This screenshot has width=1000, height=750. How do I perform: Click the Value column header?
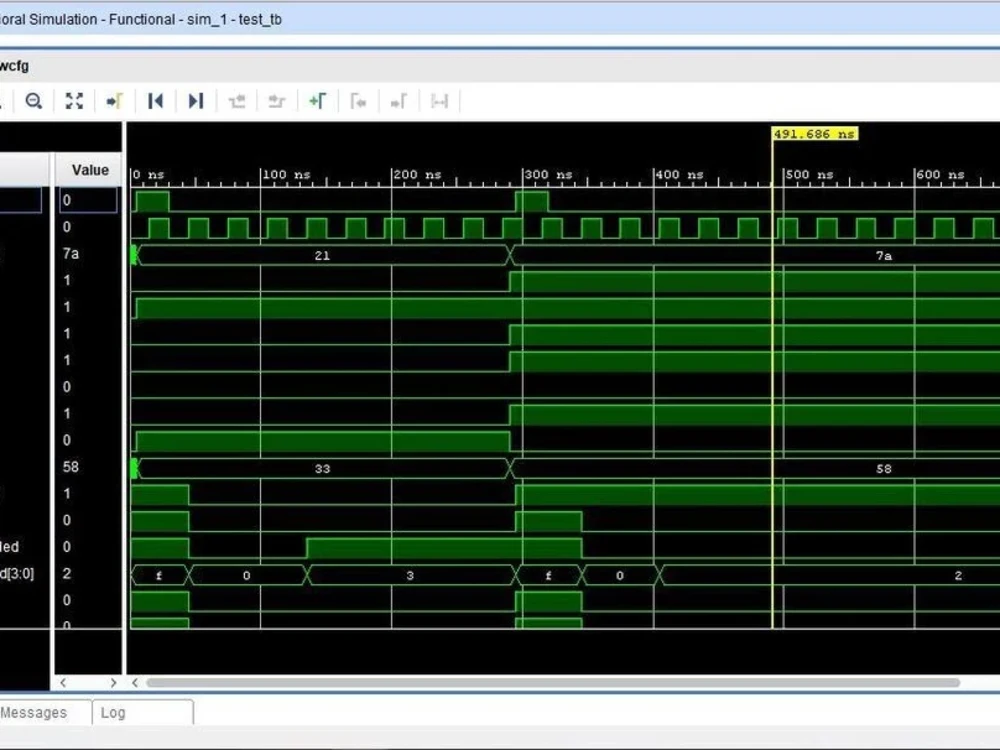(89, 169)
